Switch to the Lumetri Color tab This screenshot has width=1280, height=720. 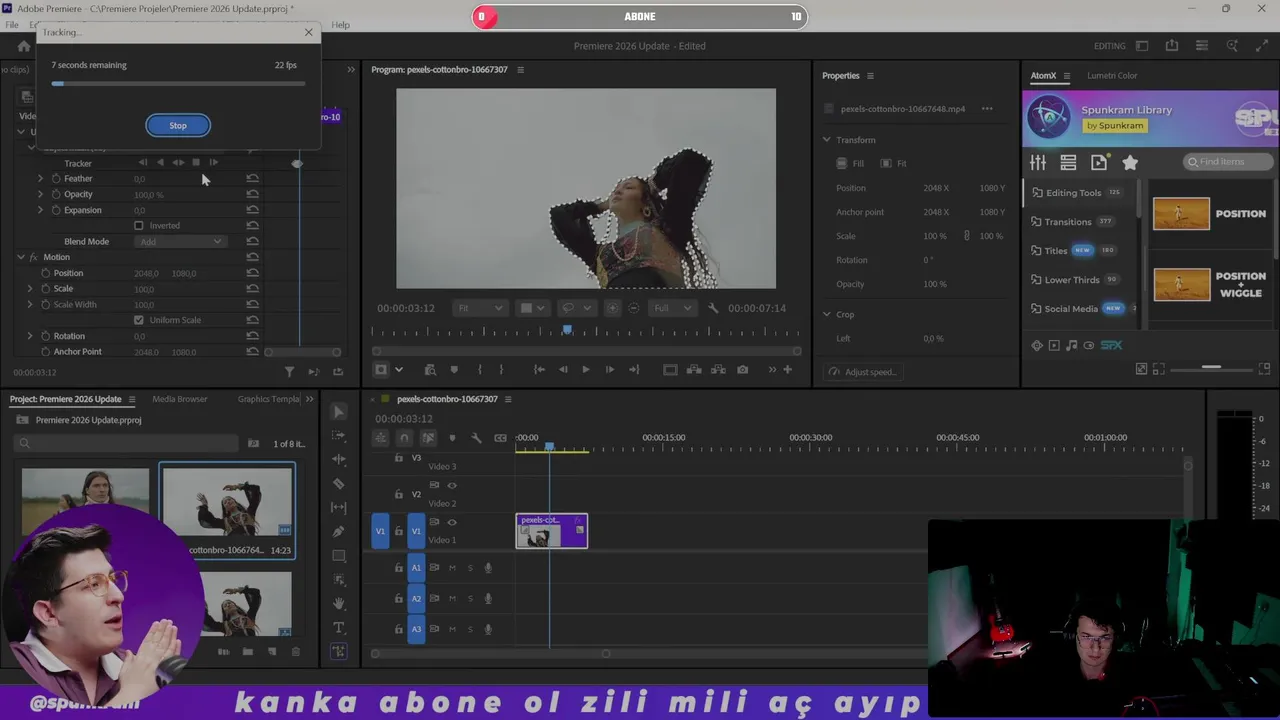point(1112,76)
